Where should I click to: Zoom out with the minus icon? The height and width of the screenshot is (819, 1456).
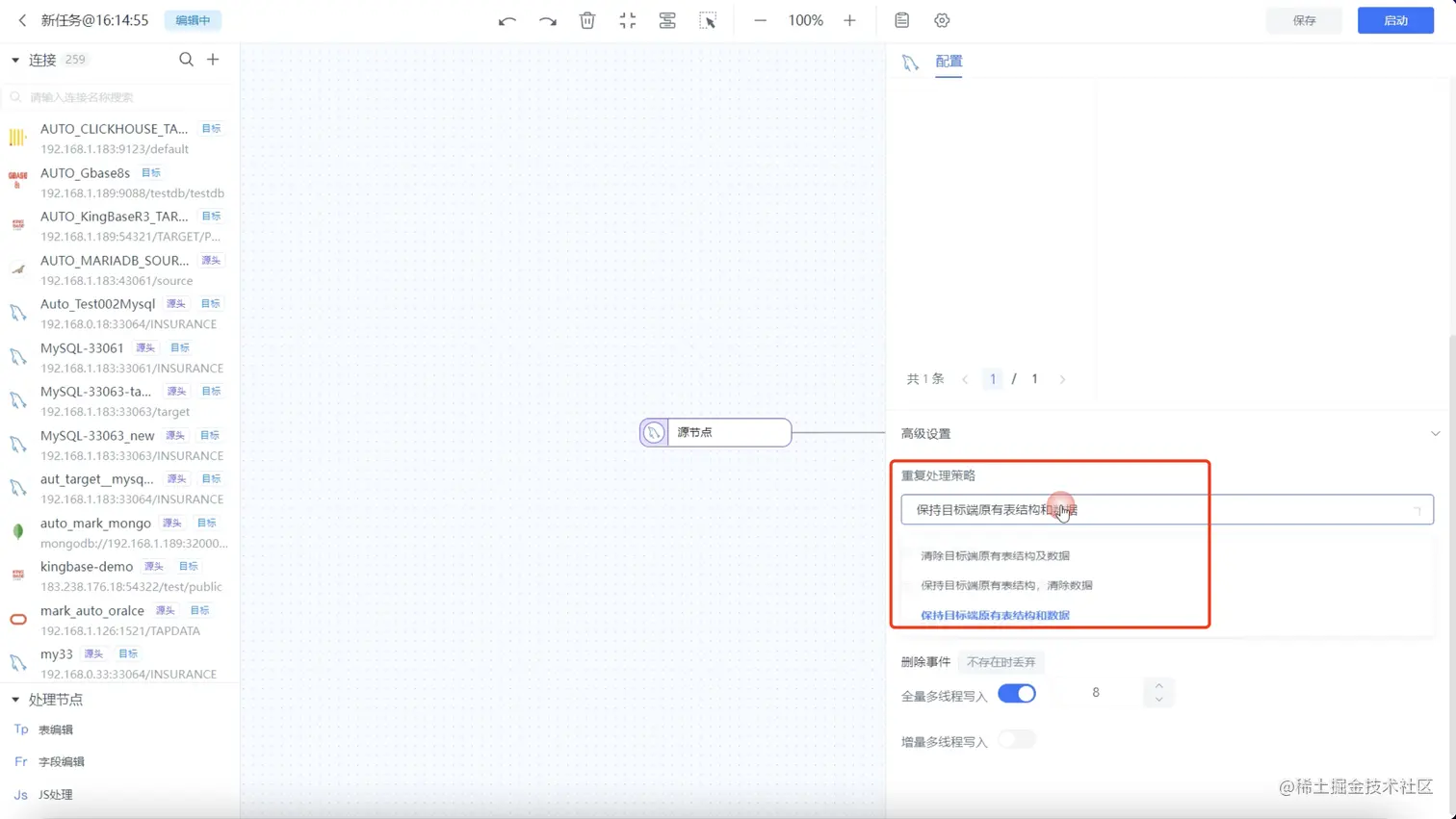[760, 20]
